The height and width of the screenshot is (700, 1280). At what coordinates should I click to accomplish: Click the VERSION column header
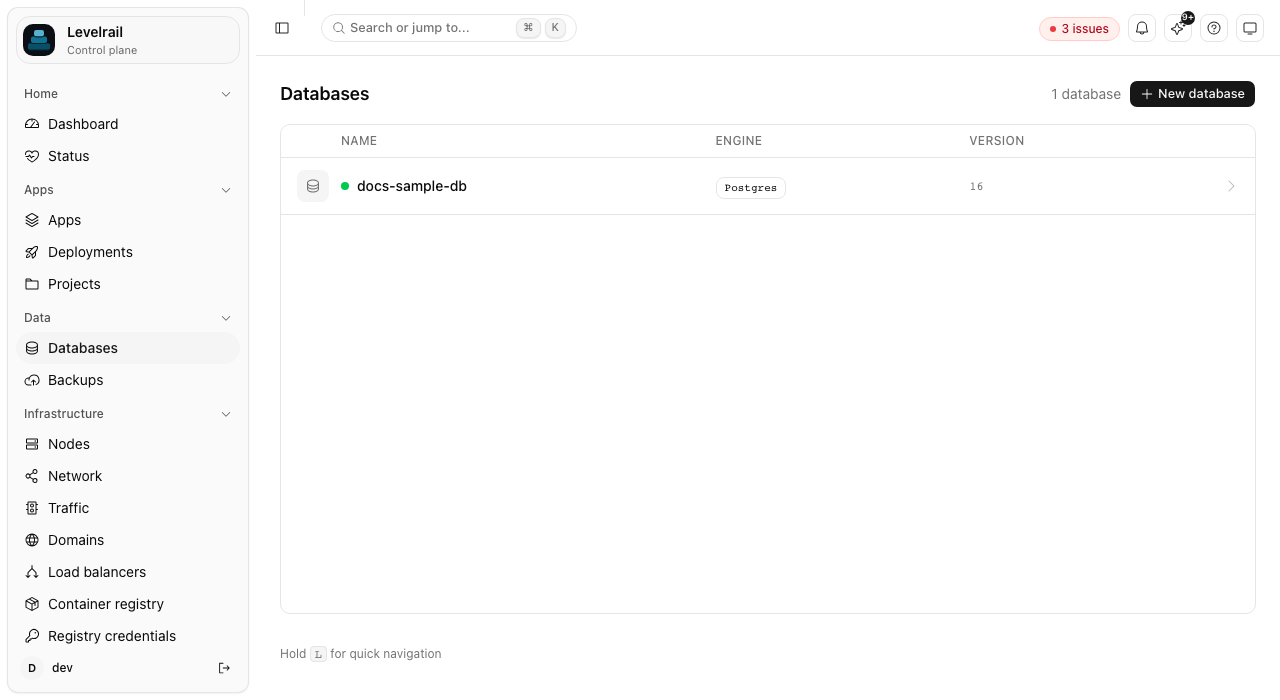[x=997, y=141]
